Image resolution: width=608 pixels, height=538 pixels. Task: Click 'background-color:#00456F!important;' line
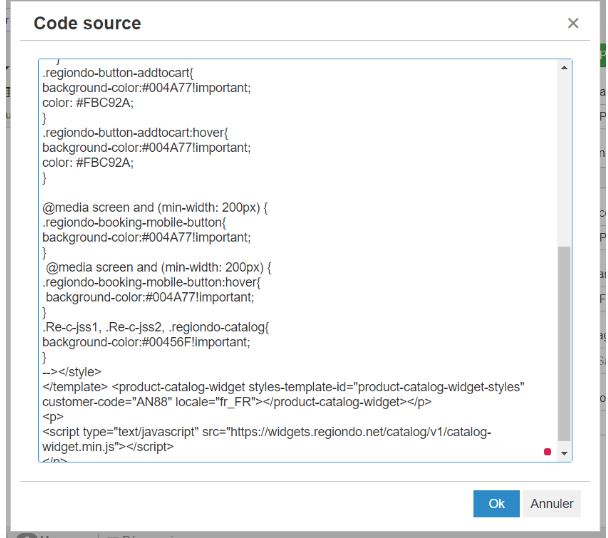[146, 342]
